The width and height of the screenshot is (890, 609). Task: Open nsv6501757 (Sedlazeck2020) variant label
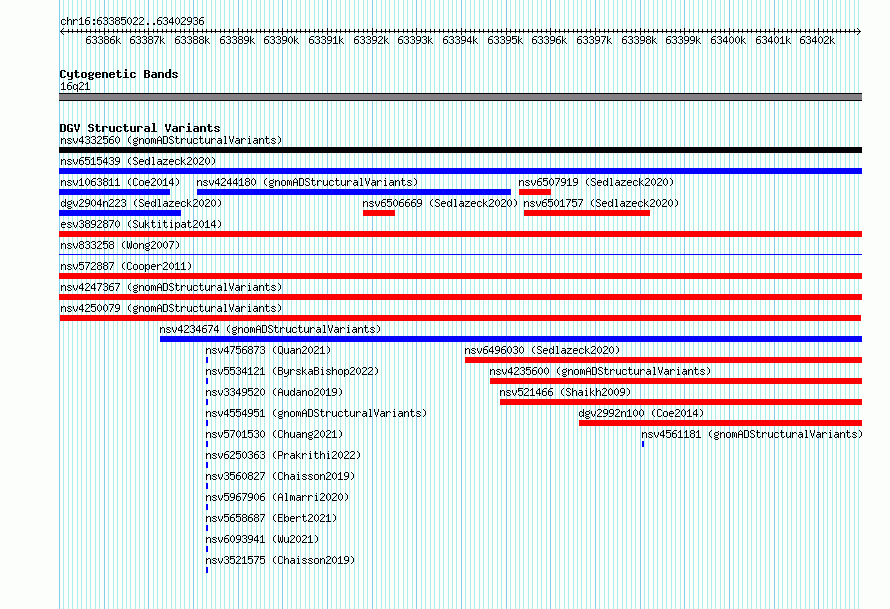pyautogui.click(x=601, y=203)
